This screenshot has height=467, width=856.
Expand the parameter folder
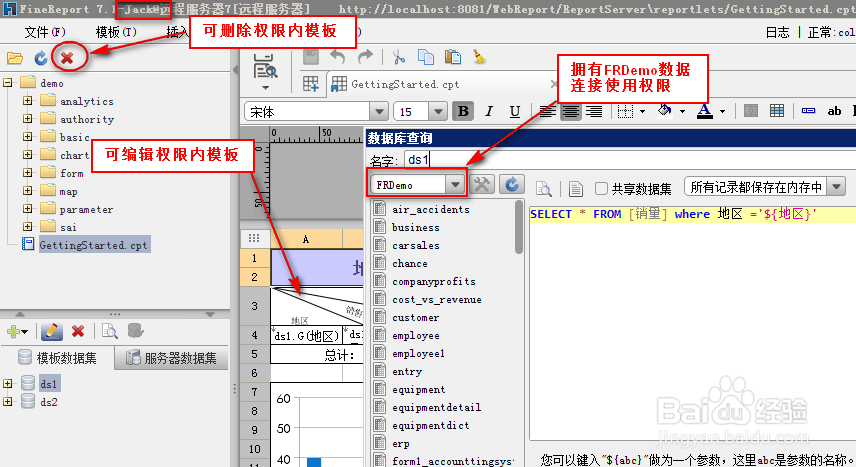pos(27,209)
